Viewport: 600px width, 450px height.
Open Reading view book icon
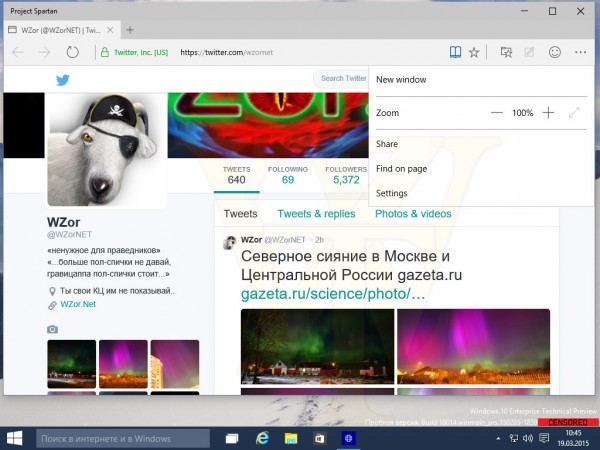pyautogui.click(x=455, y=52)
